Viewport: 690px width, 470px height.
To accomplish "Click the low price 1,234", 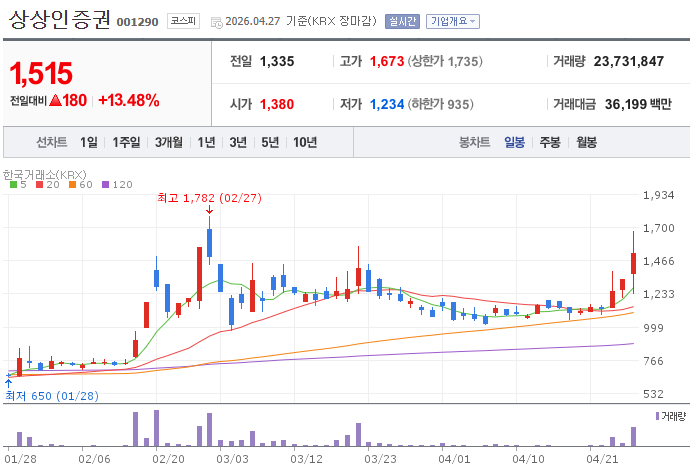I will (x=387, y=104).
